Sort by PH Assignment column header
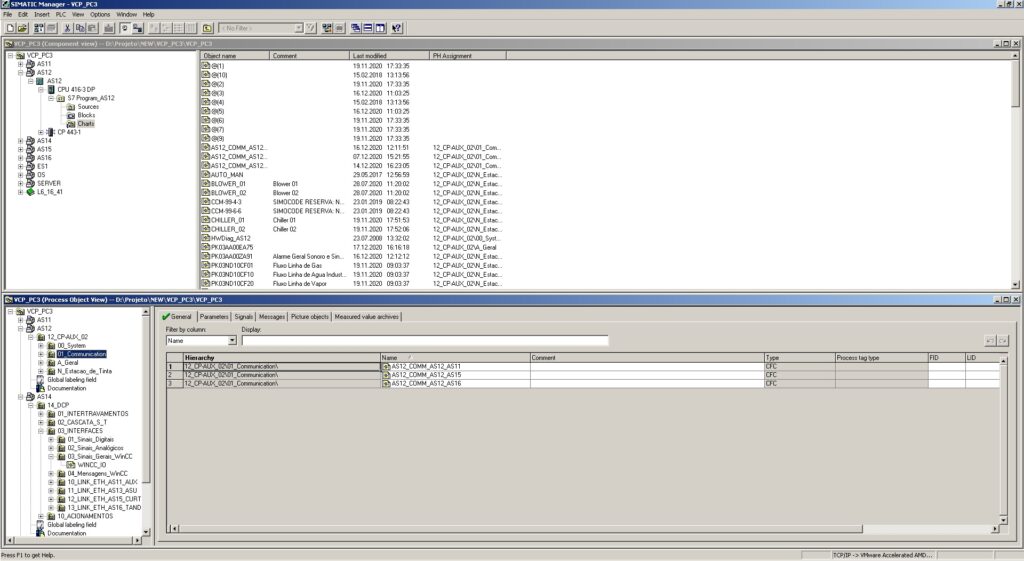1024x561 pixels. 468,56
